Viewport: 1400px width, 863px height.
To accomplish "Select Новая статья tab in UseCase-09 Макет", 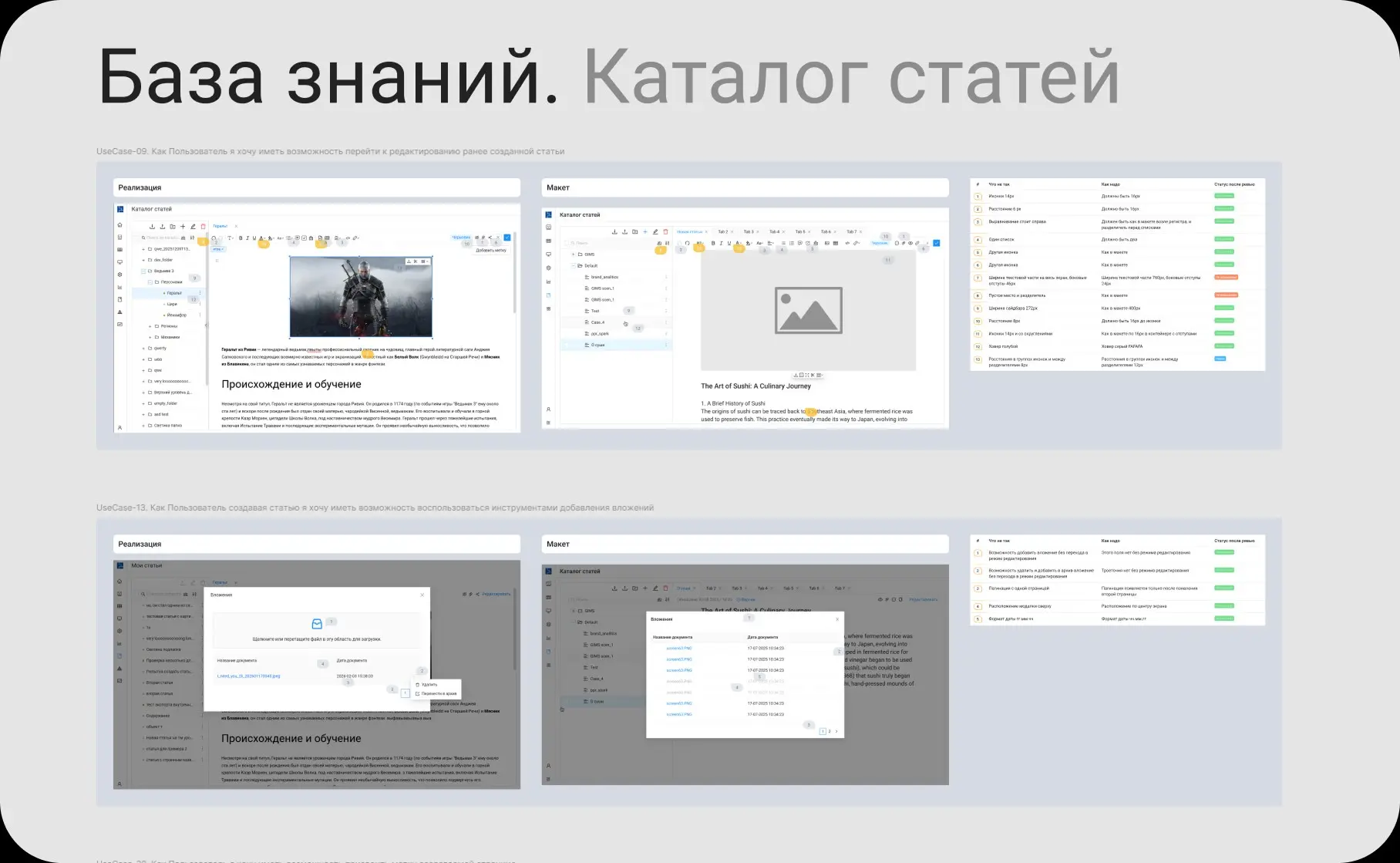I will coord(690,231).
